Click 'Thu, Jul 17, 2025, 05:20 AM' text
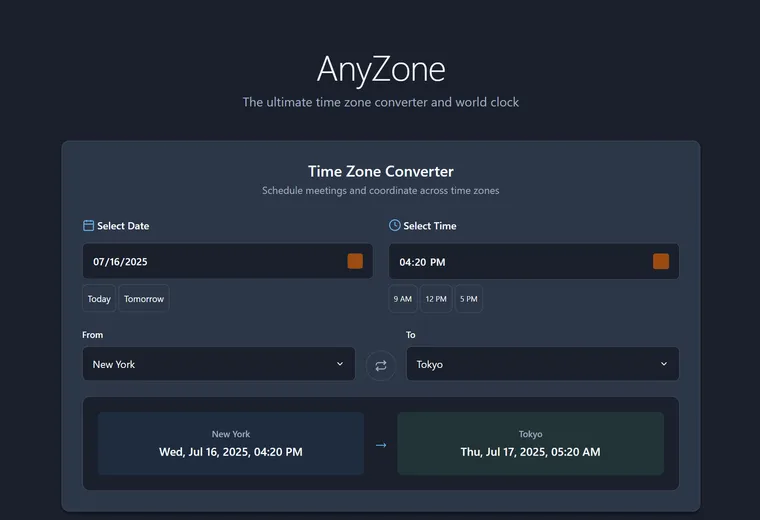Image resolution: width=760 pixels, height=520 pixels. 530,452
